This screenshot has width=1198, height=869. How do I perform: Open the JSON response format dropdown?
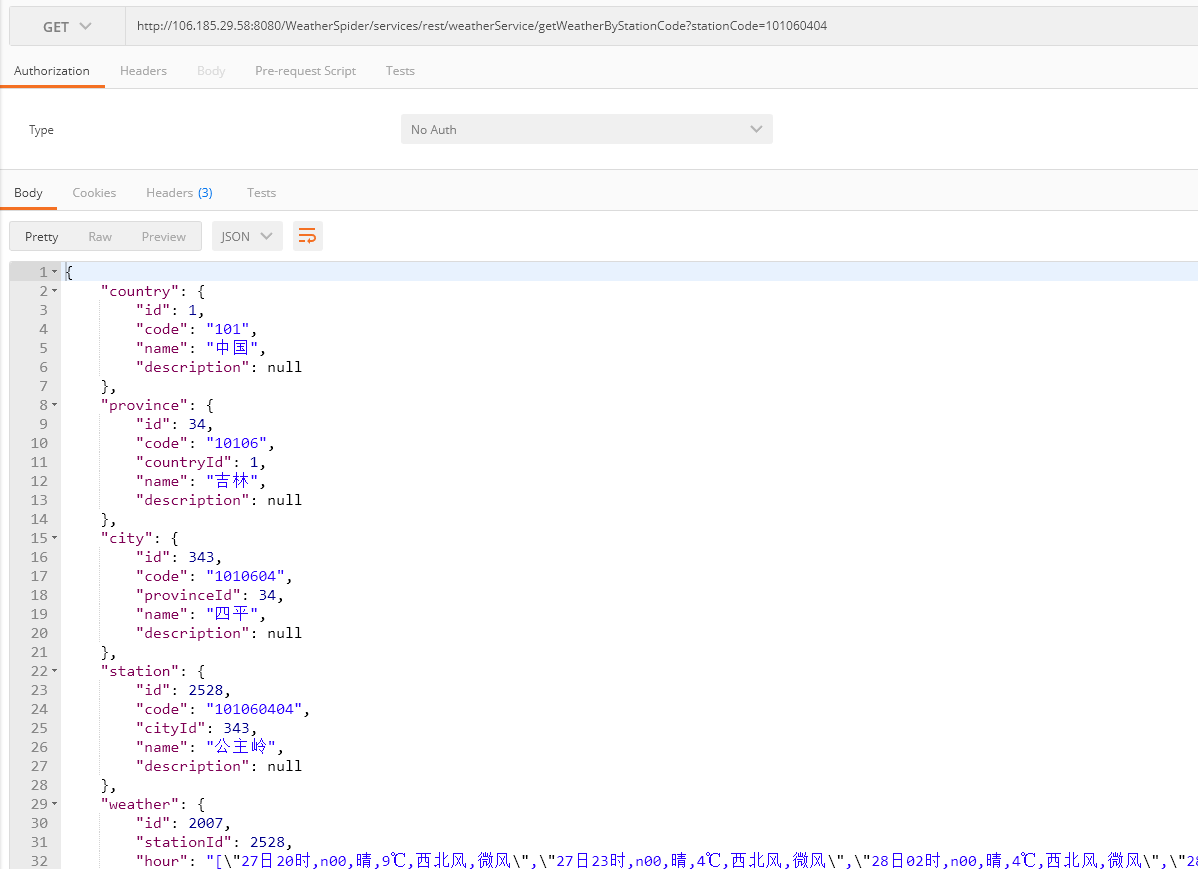246,236
